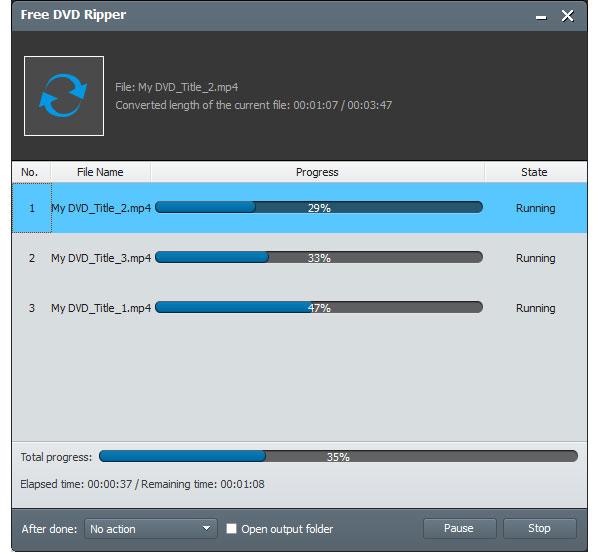Select row My DVD_Title_1.mp4
Image resolution: width=600 pixels, height=552 pixels.
coord(300,308)
